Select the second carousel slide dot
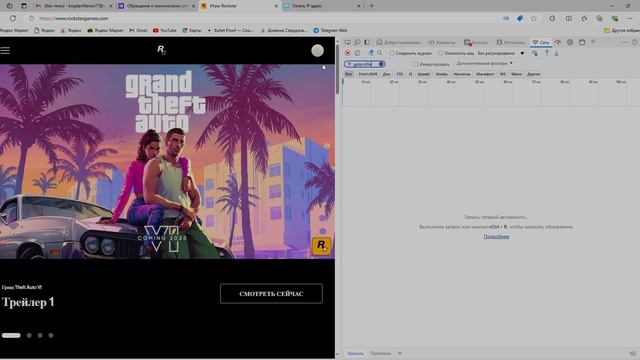The width and height of the screenshot is (640, 360). [29, 336]
